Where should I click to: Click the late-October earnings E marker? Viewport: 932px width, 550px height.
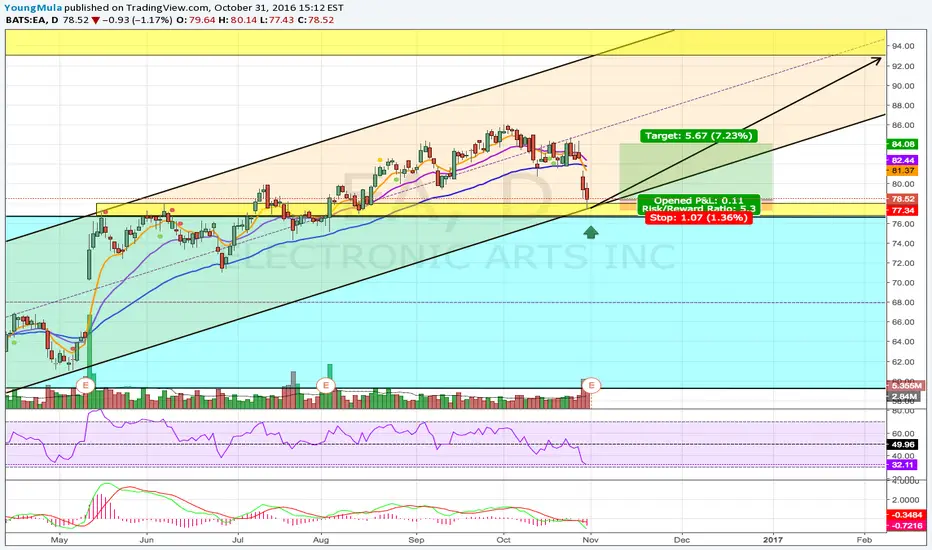[591, 385]
